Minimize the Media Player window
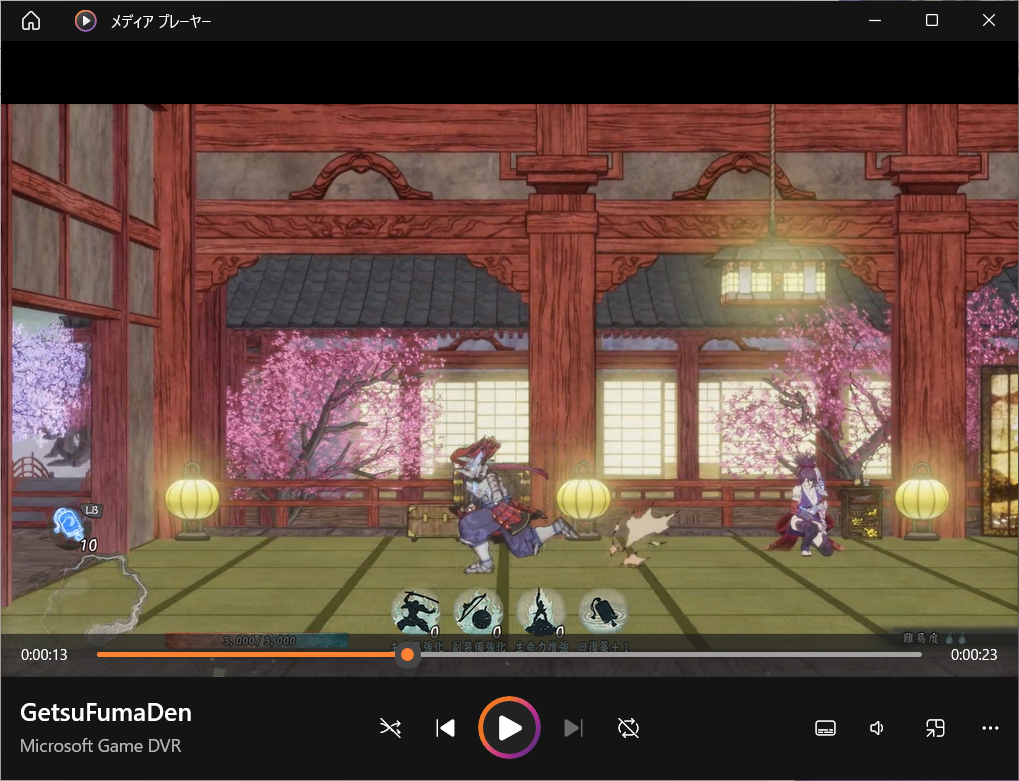 point(875,21)
